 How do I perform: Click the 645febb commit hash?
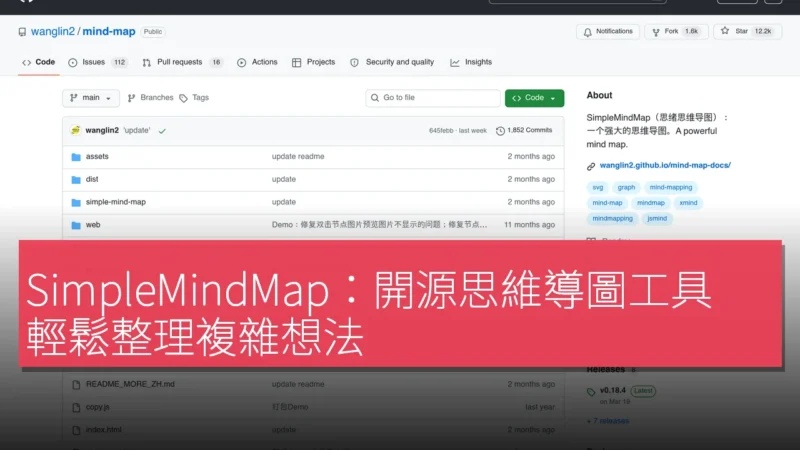pyautogui.click(x=441, y=131)
